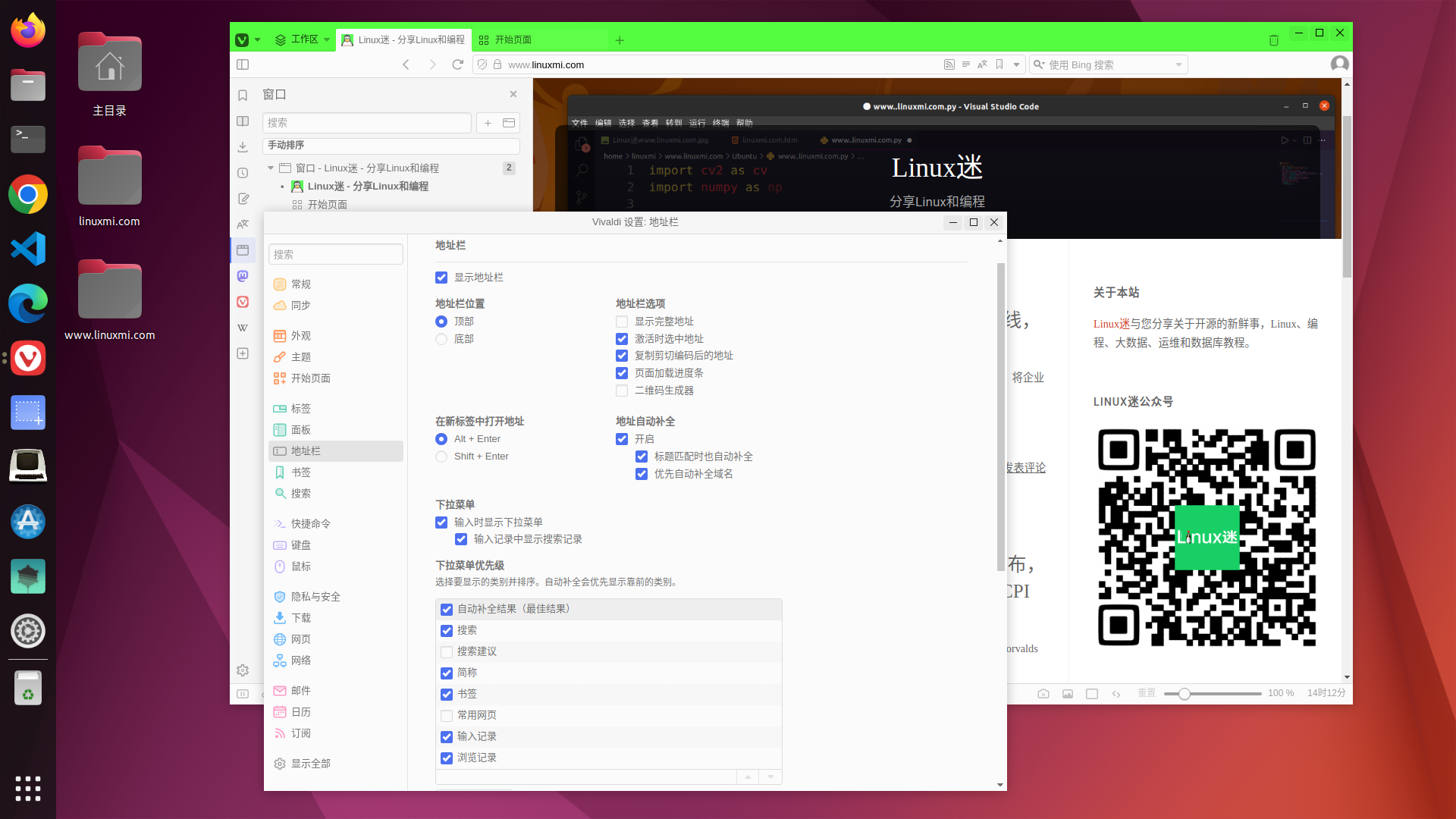Move priority item down arrow
The width and height of the screenshot is (1456, 819).
pyautogui.click(x=770, y=777)
